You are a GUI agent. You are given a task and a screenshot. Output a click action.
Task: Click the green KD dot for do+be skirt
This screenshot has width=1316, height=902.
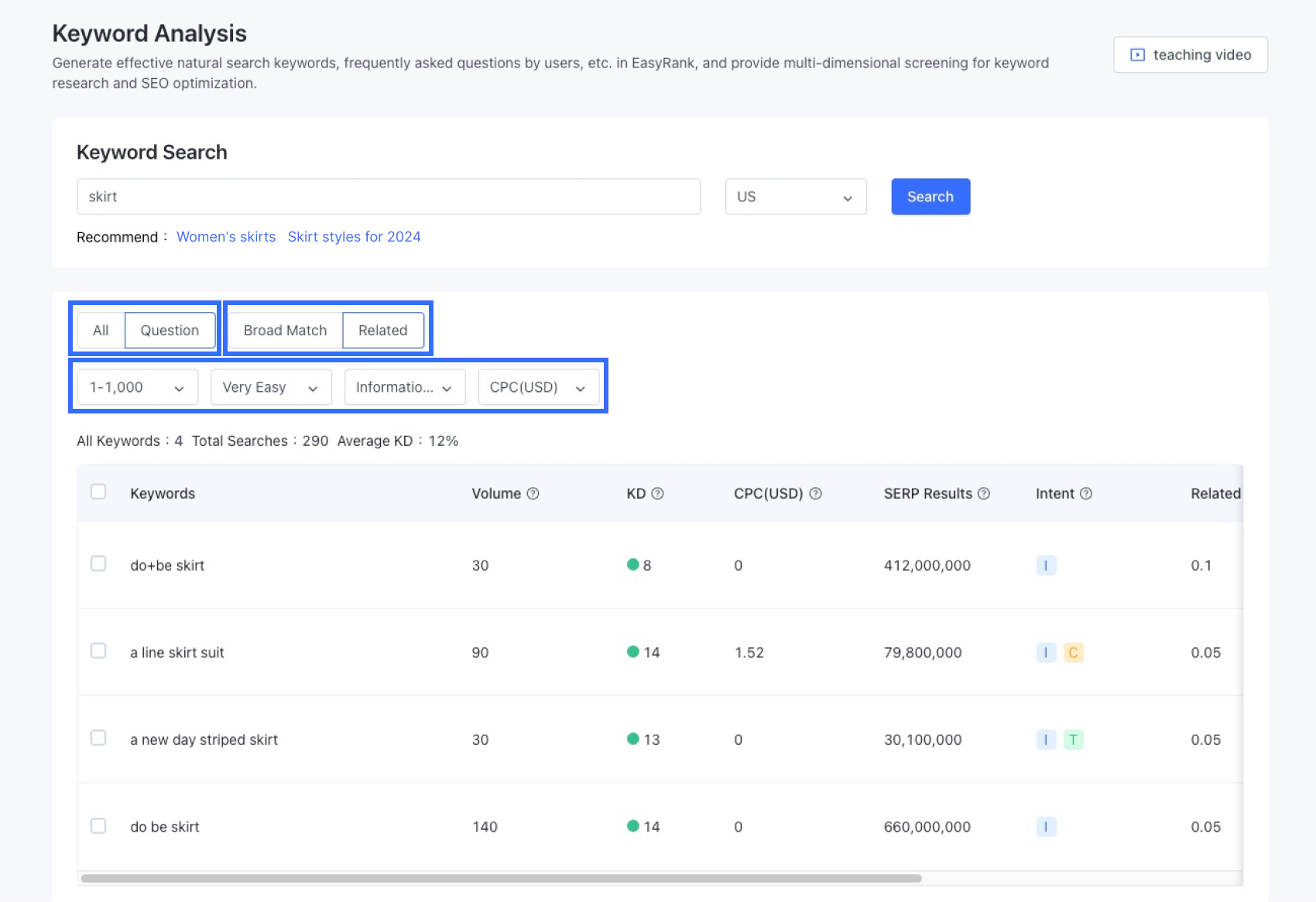tap(632, 564)
